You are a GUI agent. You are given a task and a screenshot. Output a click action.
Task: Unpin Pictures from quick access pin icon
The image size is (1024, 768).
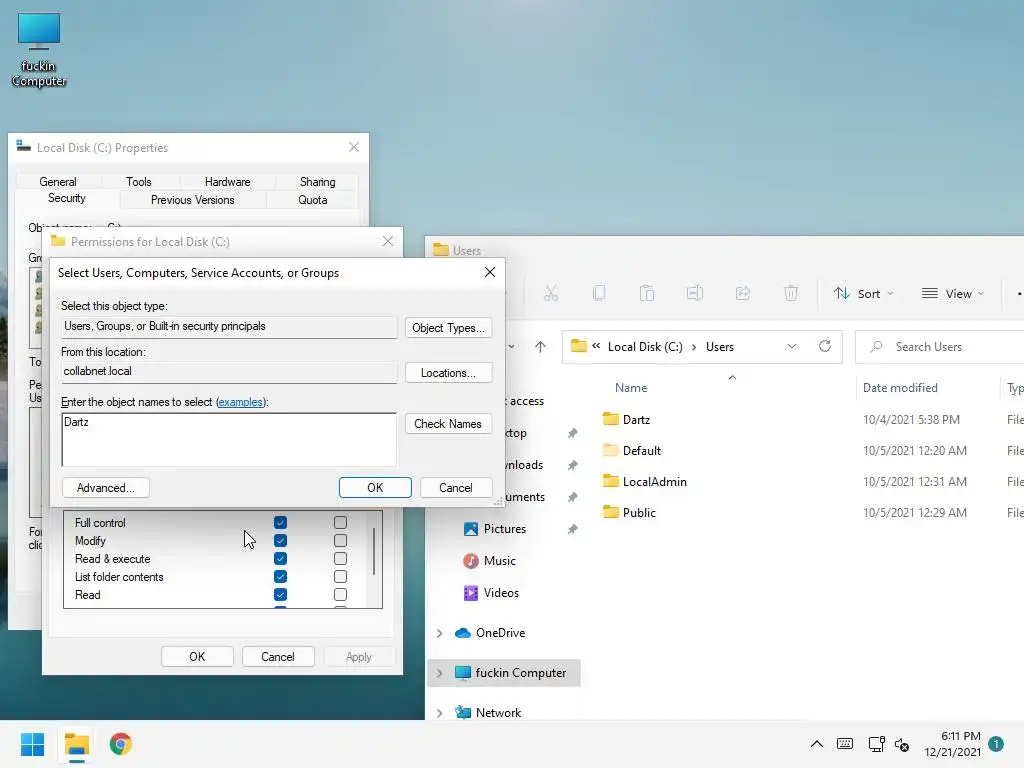pos(572,530)
